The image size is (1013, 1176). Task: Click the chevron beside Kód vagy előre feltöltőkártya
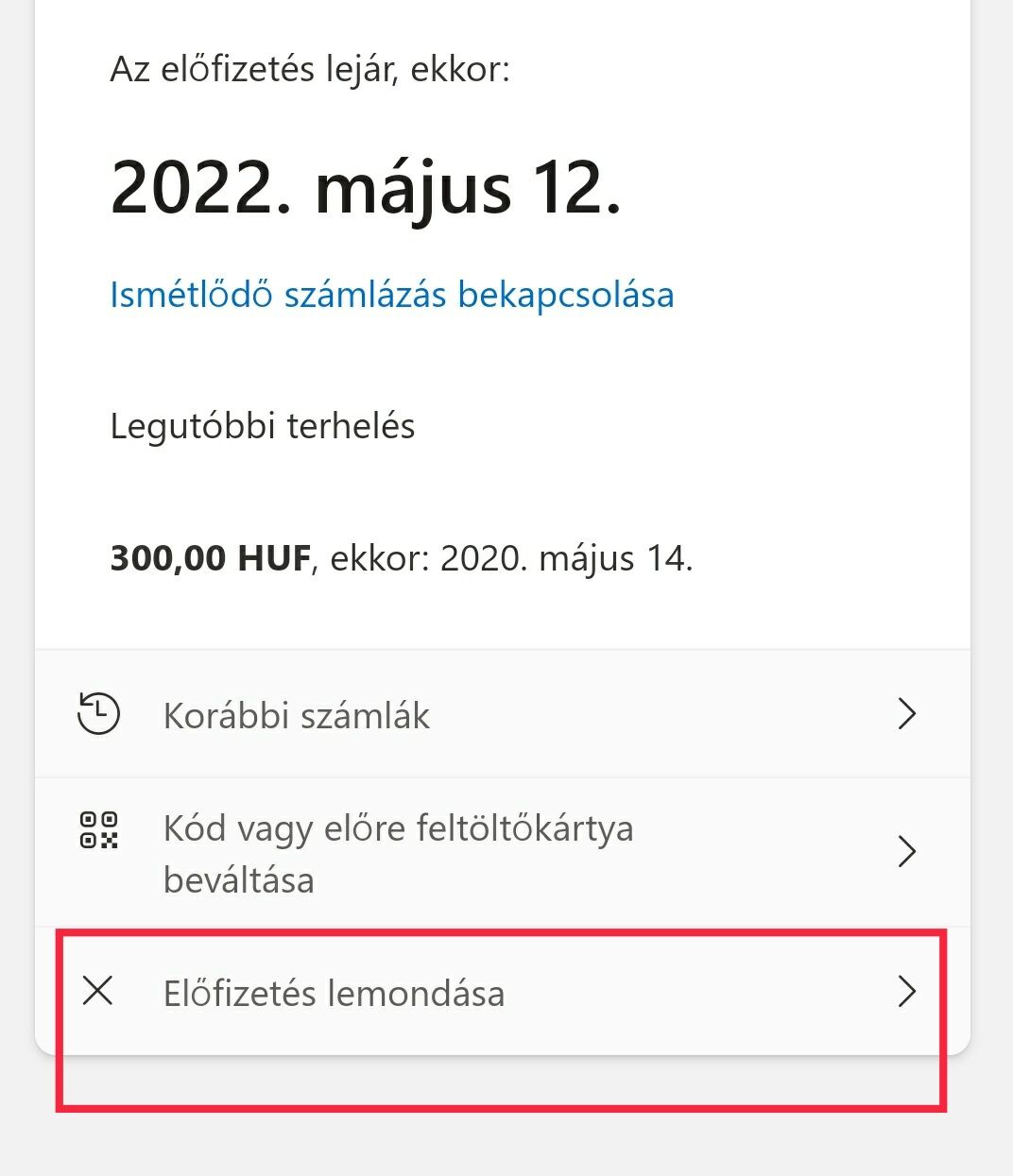click(906, 852)
